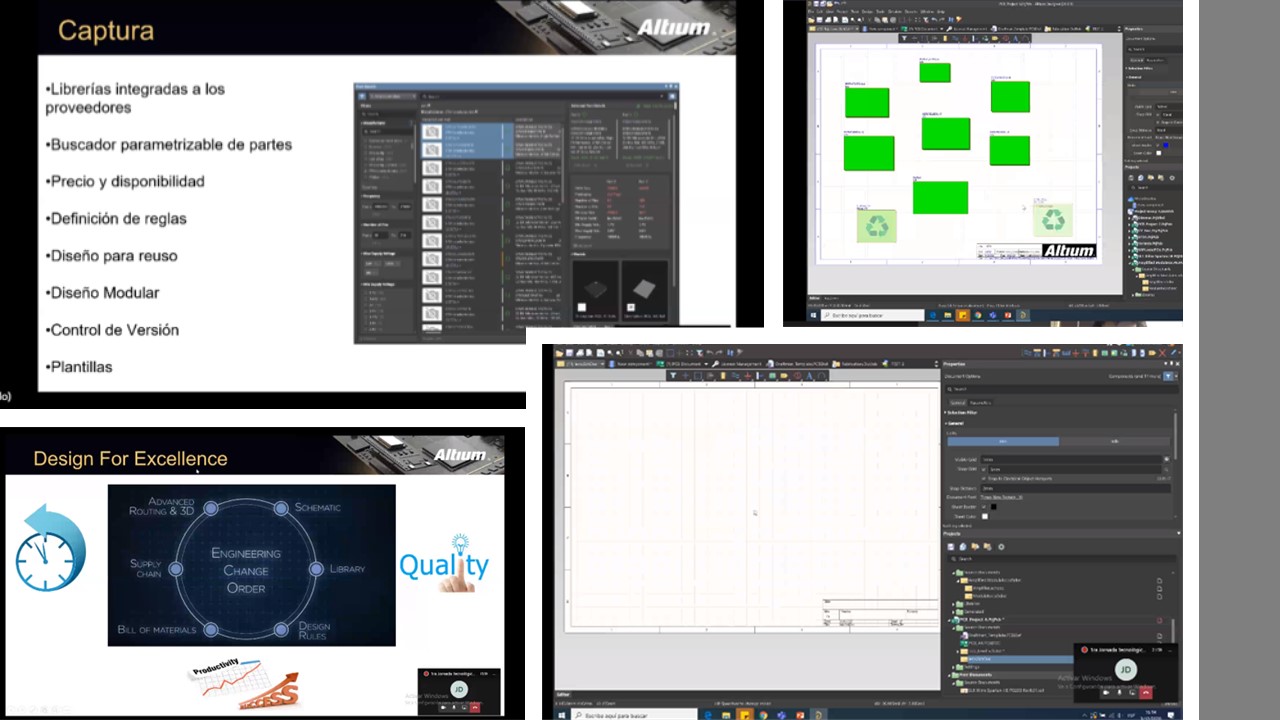PowerPoint icon in blank-sheet window taskbar
This screenshot has width=1280, height=720.
click(800, 715)
